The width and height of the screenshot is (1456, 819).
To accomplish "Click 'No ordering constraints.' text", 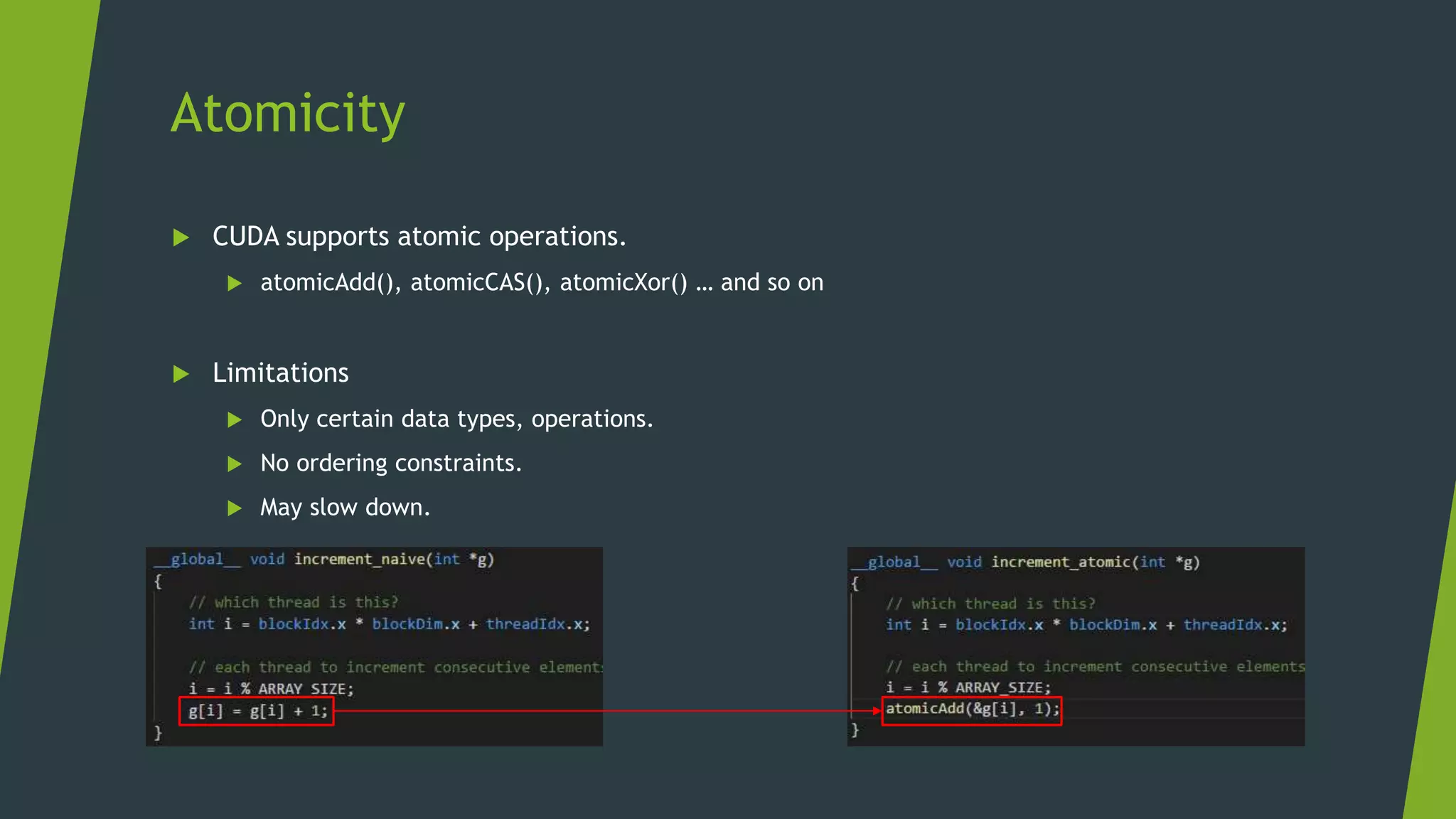I will coord(391,464).
